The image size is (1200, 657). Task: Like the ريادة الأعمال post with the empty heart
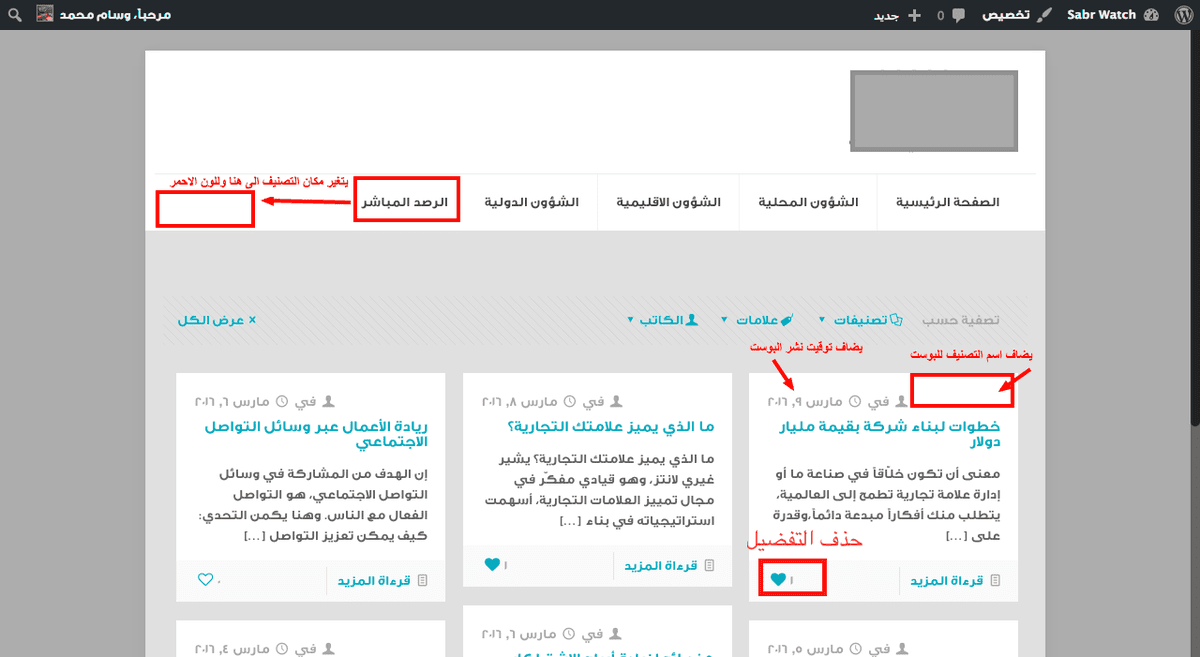click(205, 579)
